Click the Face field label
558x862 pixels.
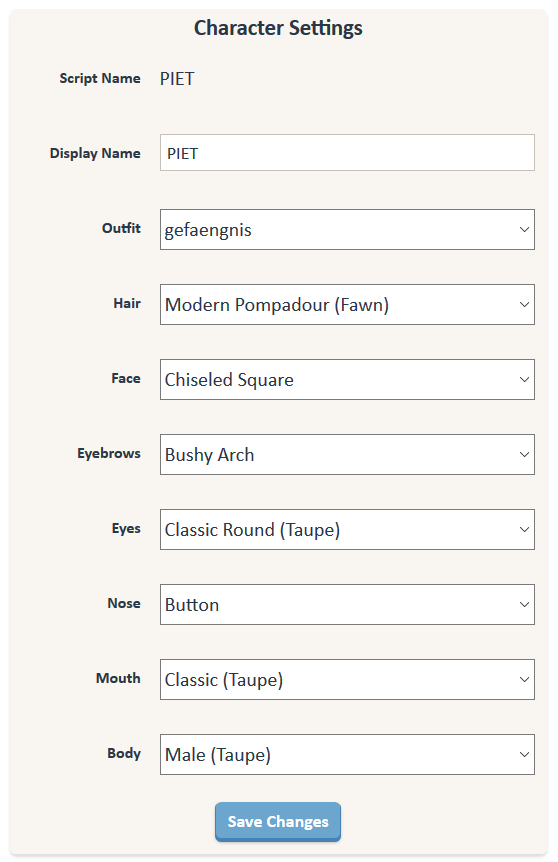point(126,378)
